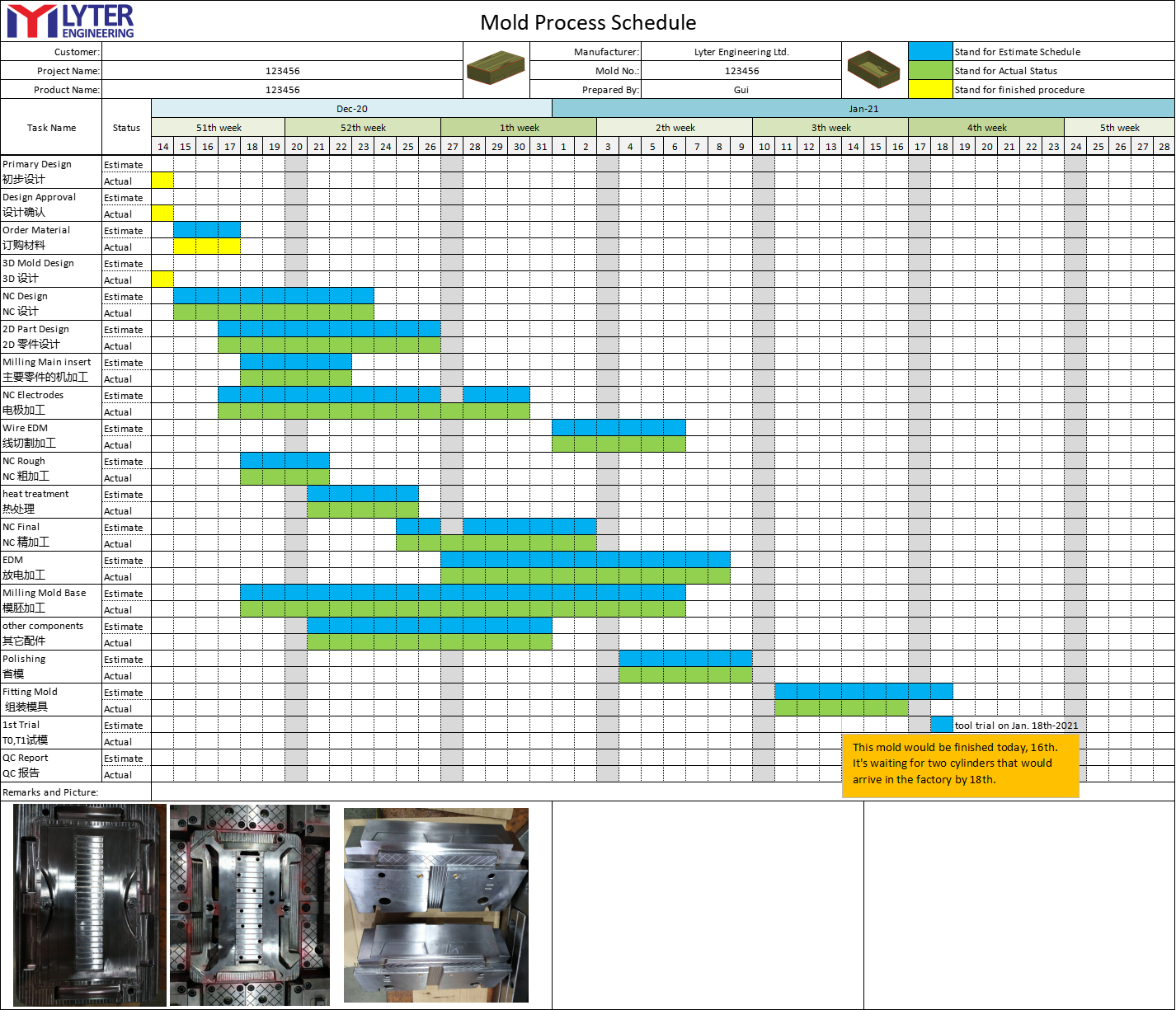
Task: Click the Wire EDM task name
Action: [x=26, y=428]
